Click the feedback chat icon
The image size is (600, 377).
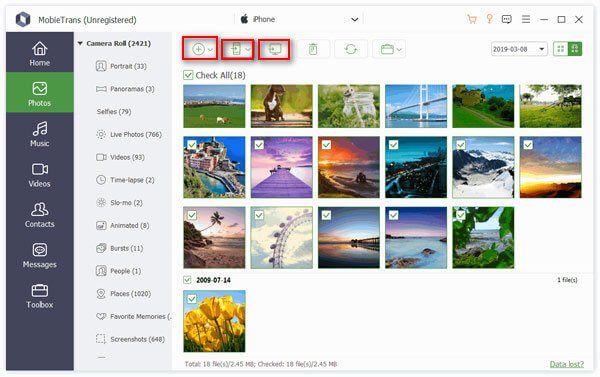click(x=507, y=19)
